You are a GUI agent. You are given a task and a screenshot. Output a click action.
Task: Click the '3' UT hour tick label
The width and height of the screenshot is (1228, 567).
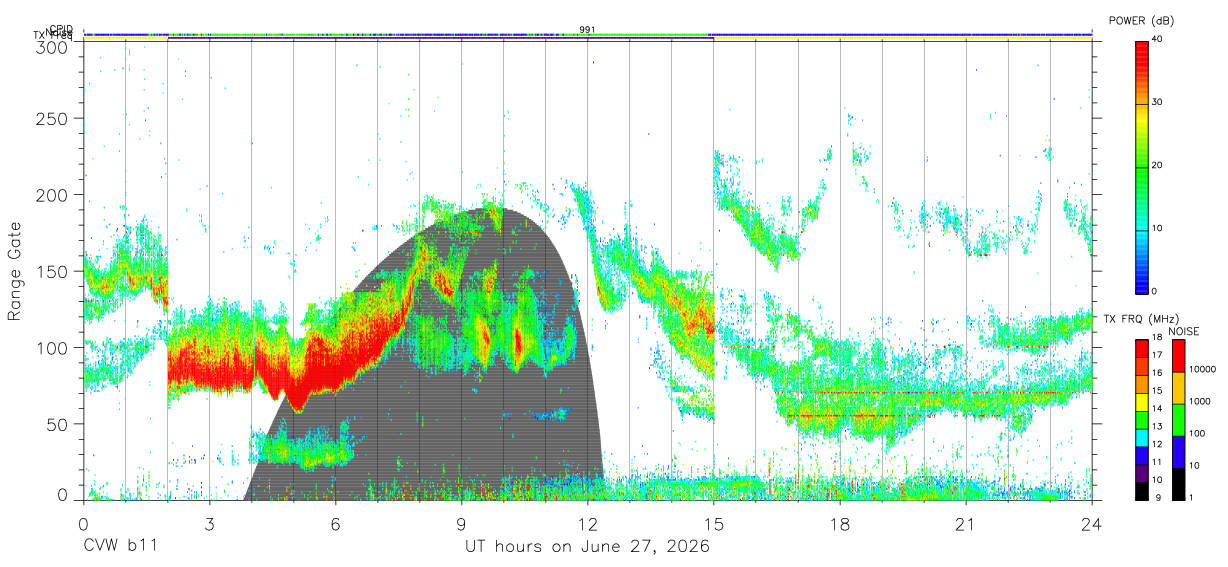209,525
